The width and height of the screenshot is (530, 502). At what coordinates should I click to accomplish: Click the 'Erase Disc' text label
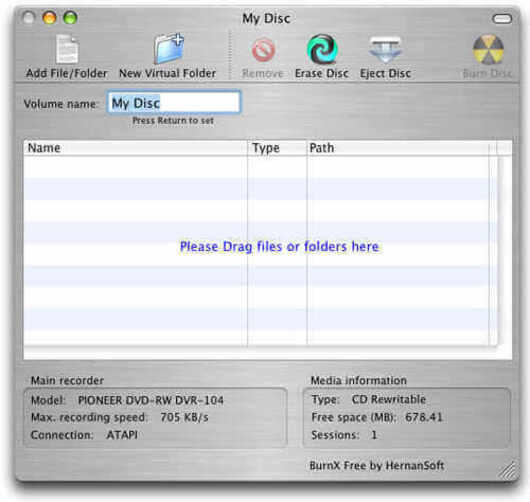[321, 73]
